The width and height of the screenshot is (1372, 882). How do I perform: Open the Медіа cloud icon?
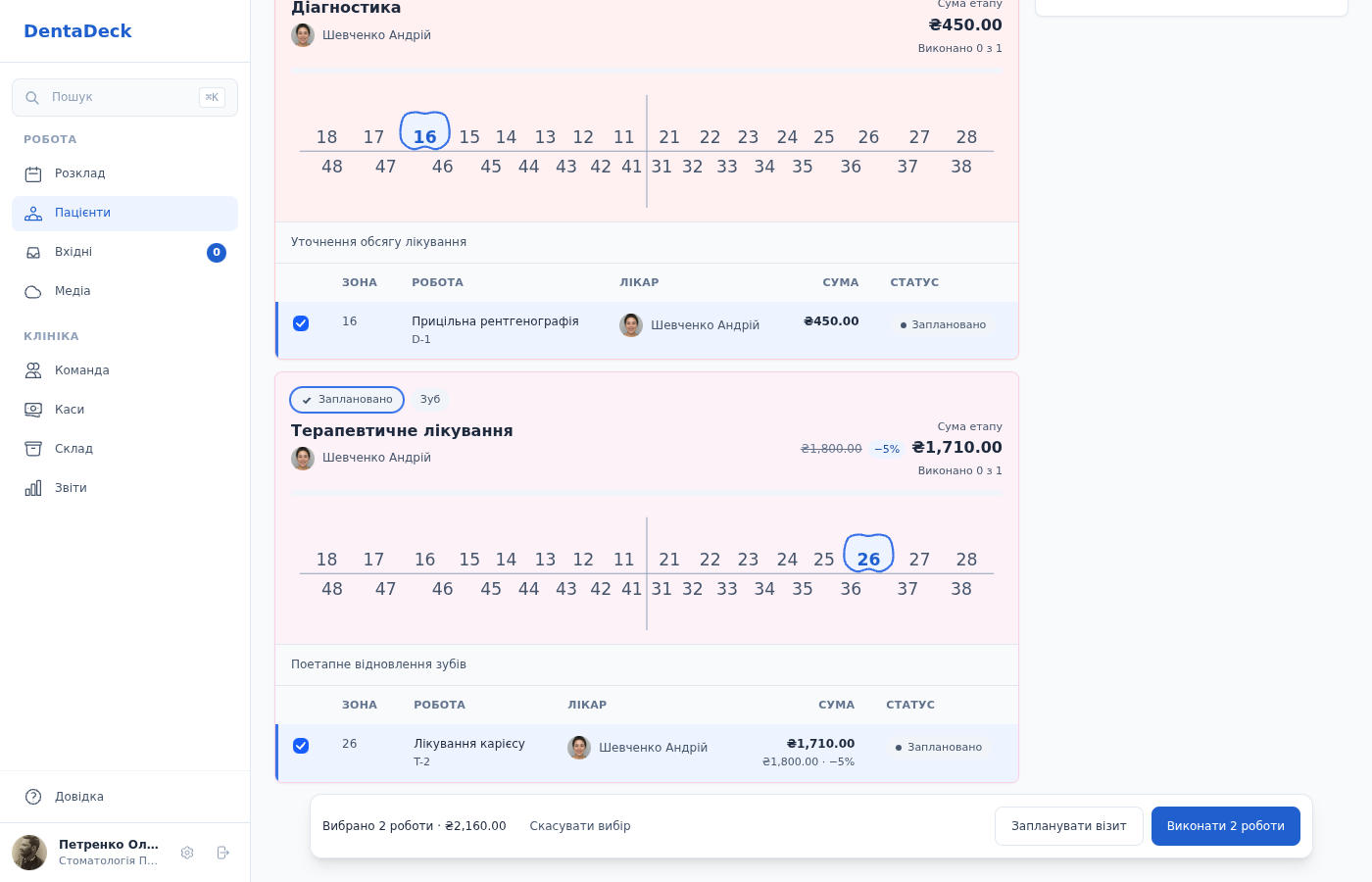[x=33, y=292]
